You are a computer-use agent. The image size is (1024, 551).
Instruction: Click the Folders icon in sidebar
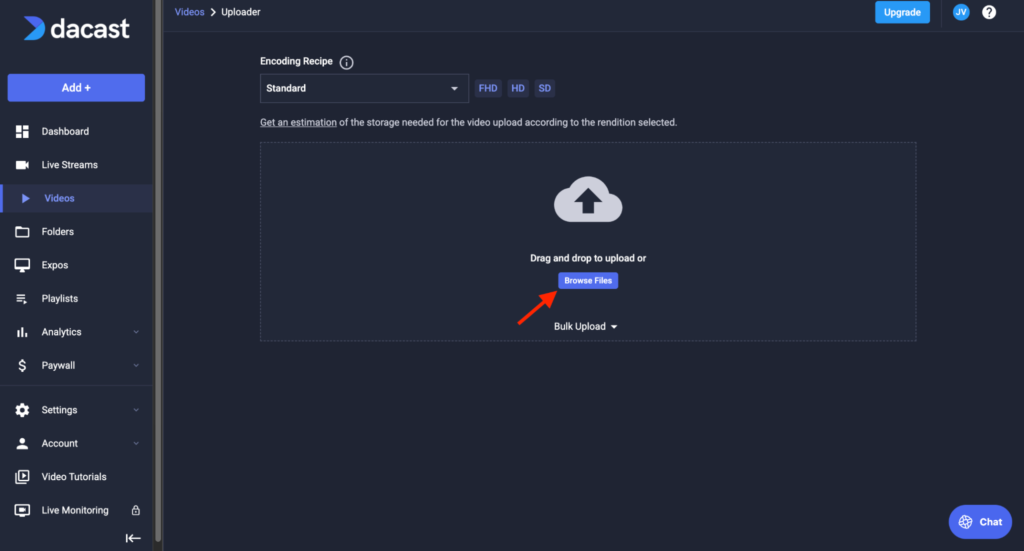[x=22, y=232]
